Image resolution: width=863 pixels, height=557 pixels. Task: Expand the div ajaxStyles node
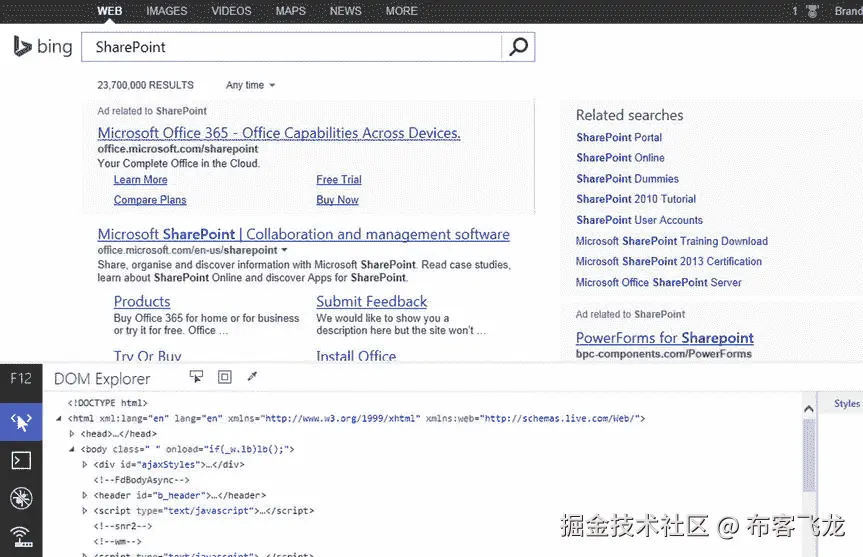(x=84, y=465)
